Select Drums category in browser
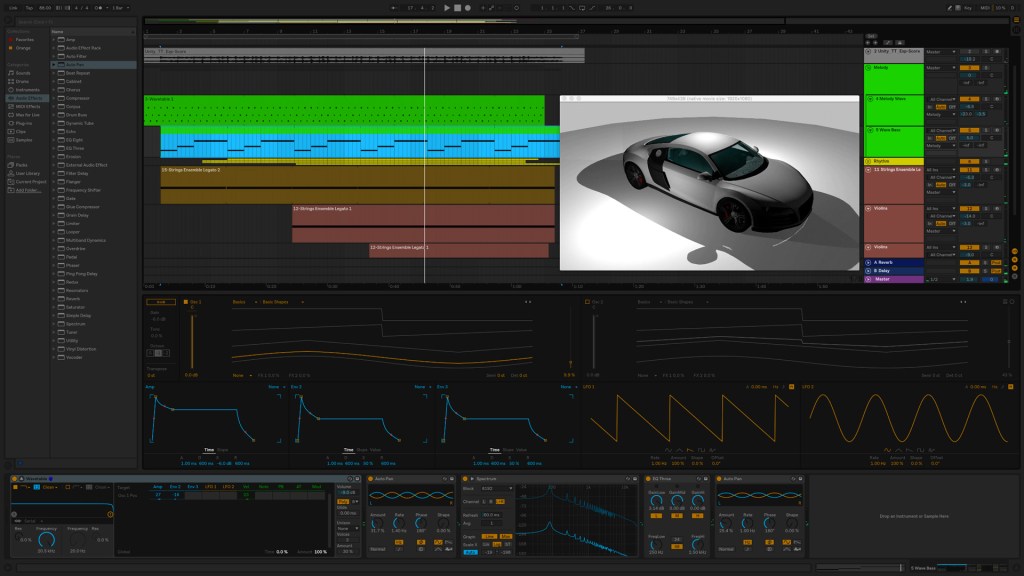Viewport: 1024px width, 576px height. click(23, 81)
